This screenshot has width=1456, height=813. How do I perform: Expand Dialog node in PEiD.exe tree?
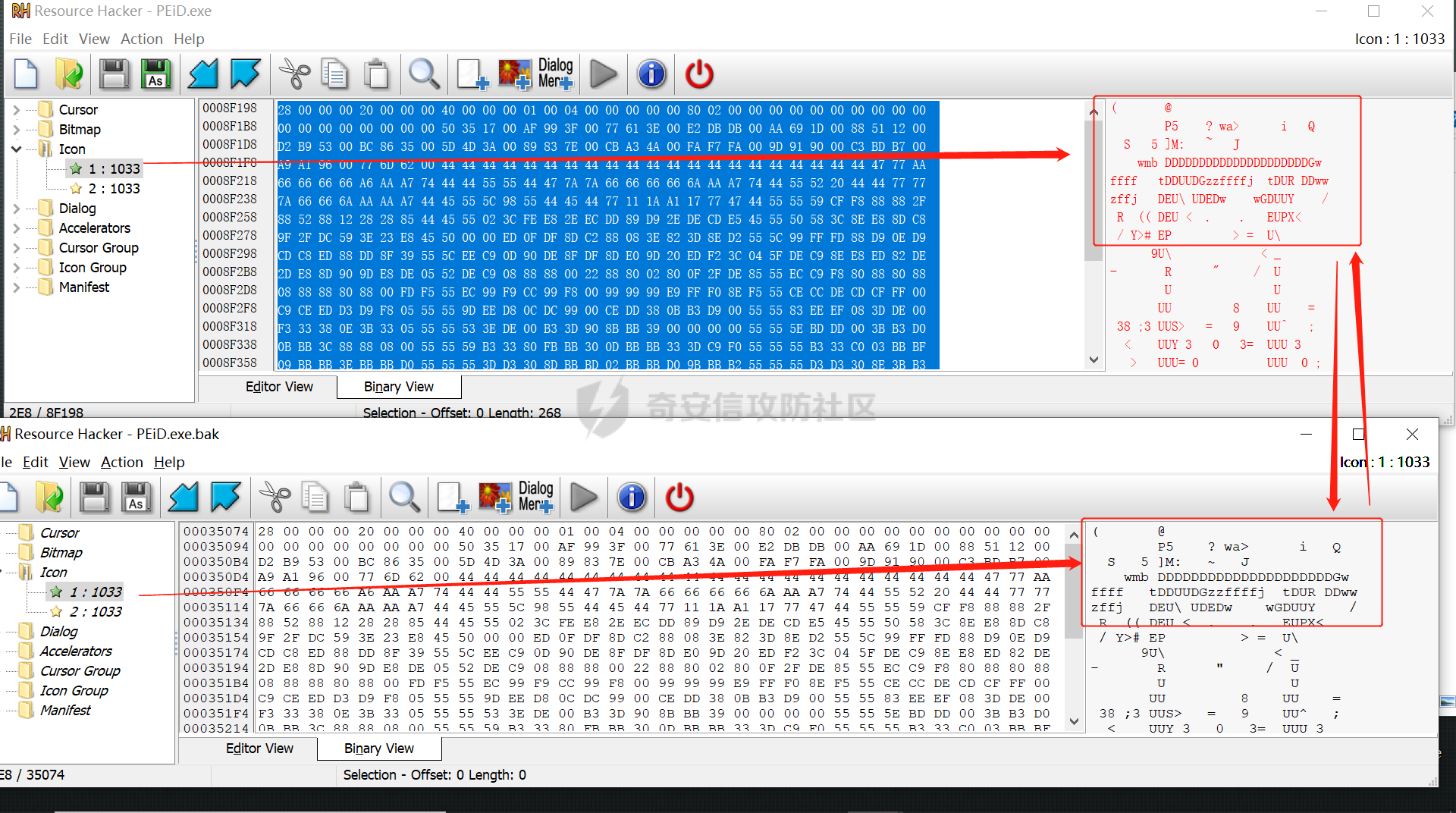[x=17, y=209]
